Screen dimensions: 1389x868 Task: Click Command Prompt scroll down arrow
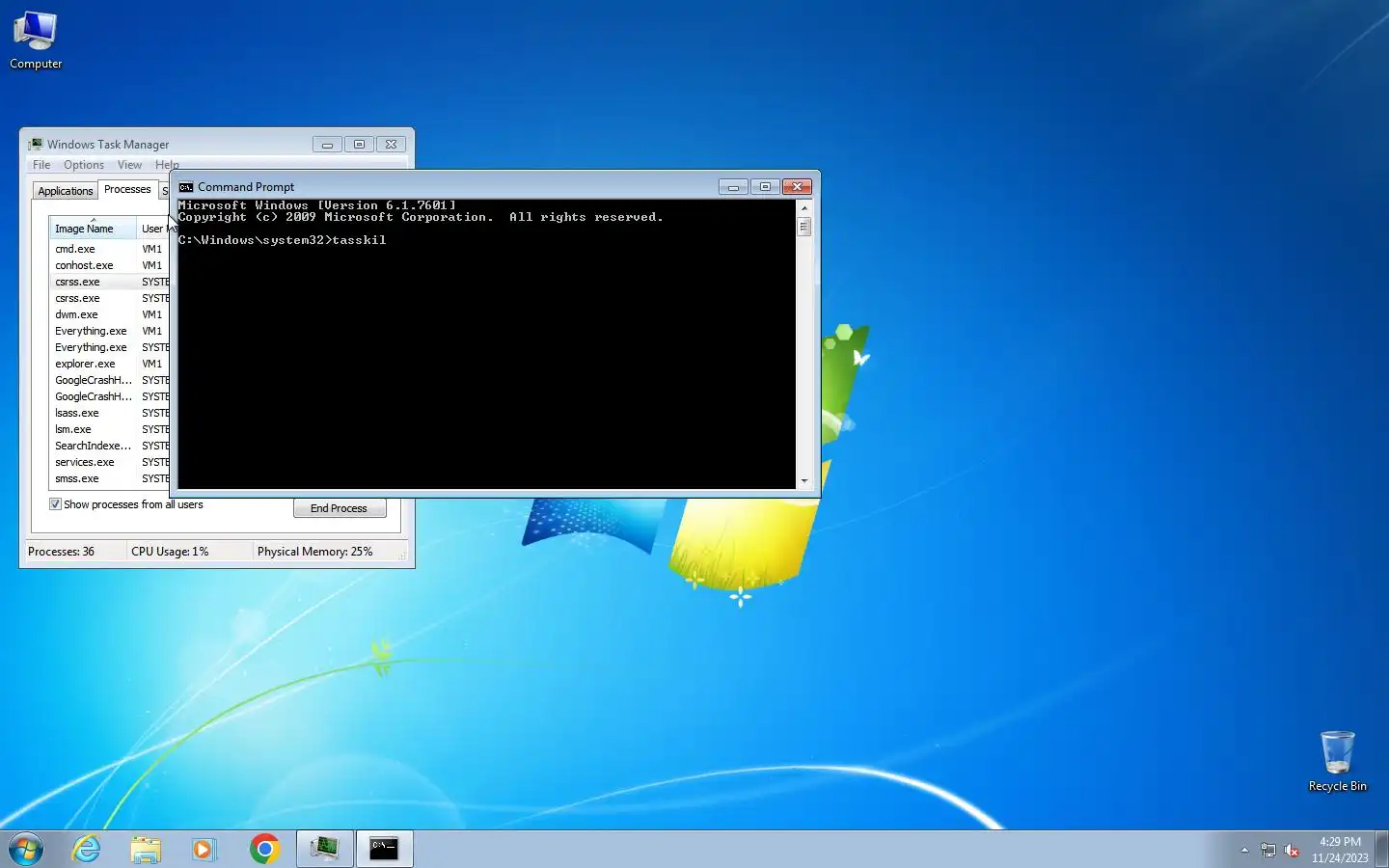coord(803,480)
